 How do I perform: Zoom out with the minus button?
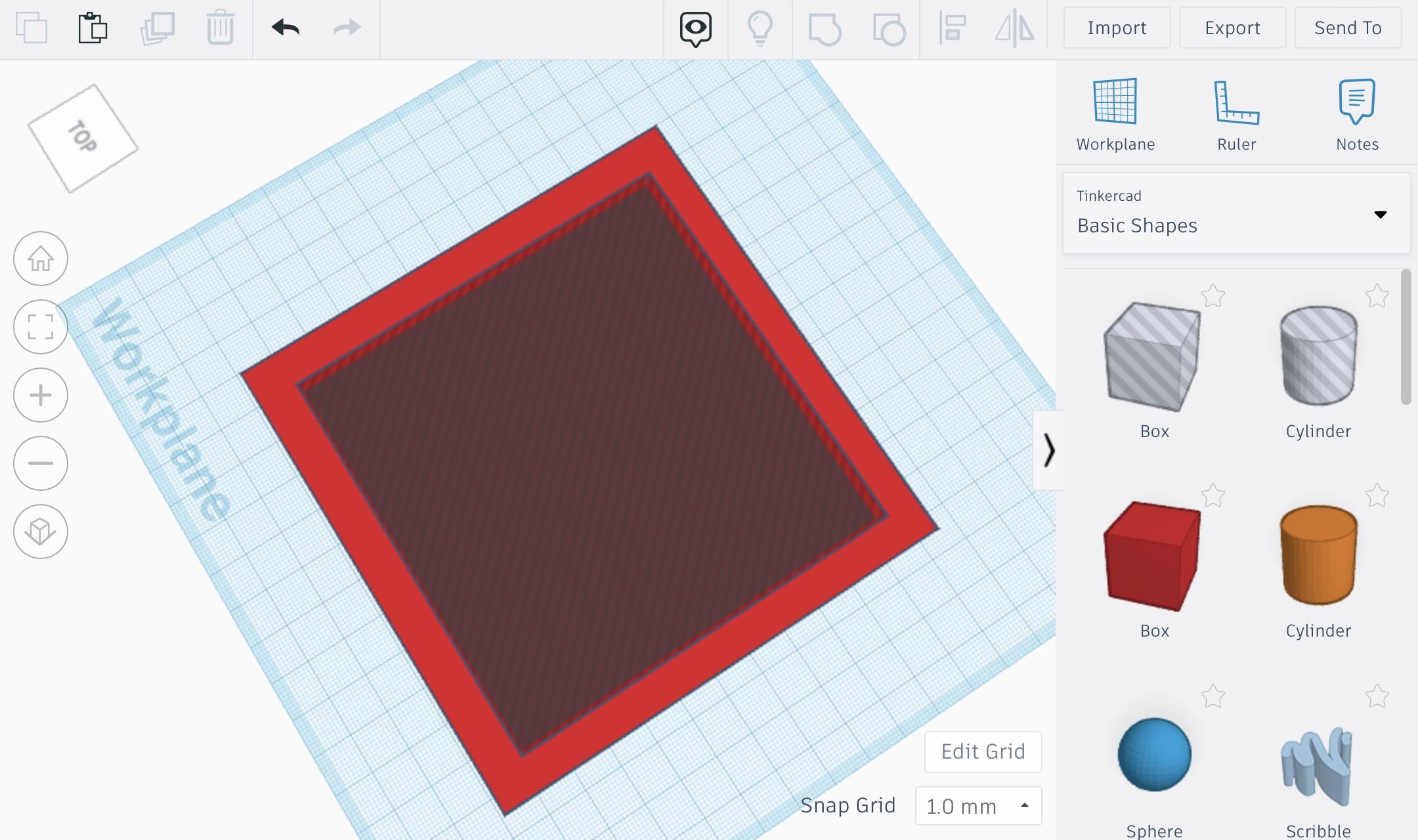pyautogui.click(x=41, y=463)
